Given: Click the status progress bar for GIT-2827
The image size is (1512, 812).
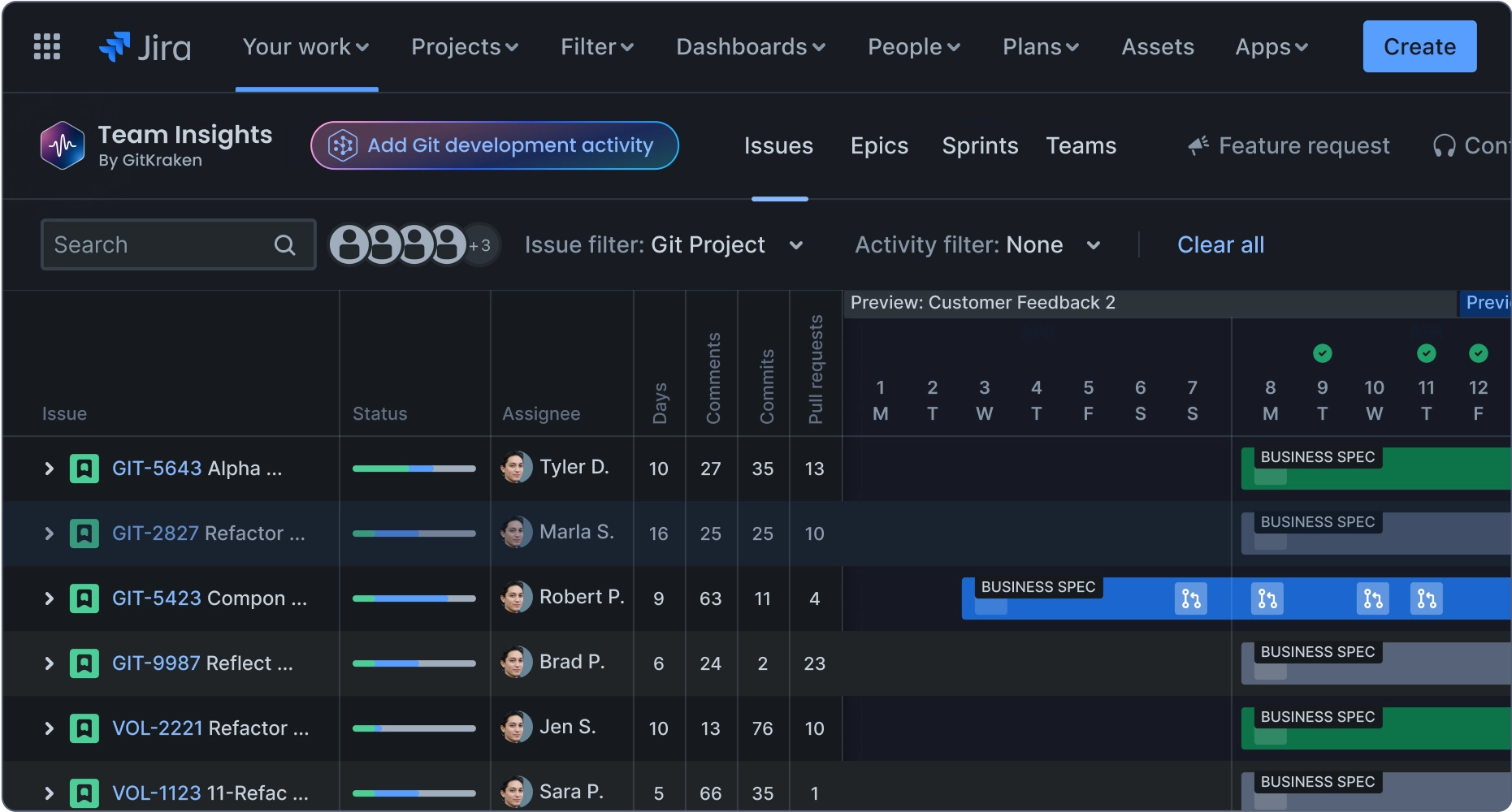Looking at the screenshot, I should click(x=414, y=533).
